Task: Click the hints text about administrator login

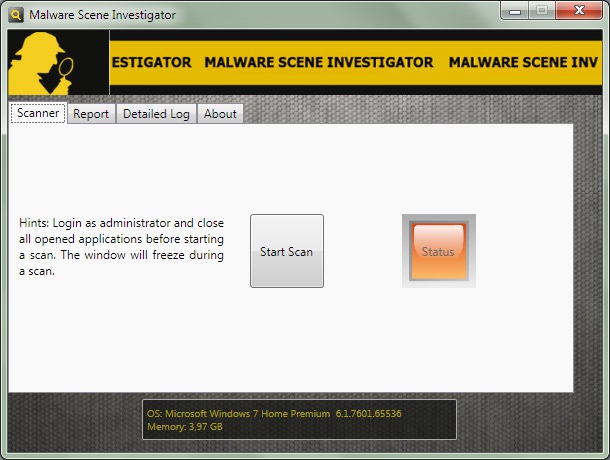Action: point(121,247)
